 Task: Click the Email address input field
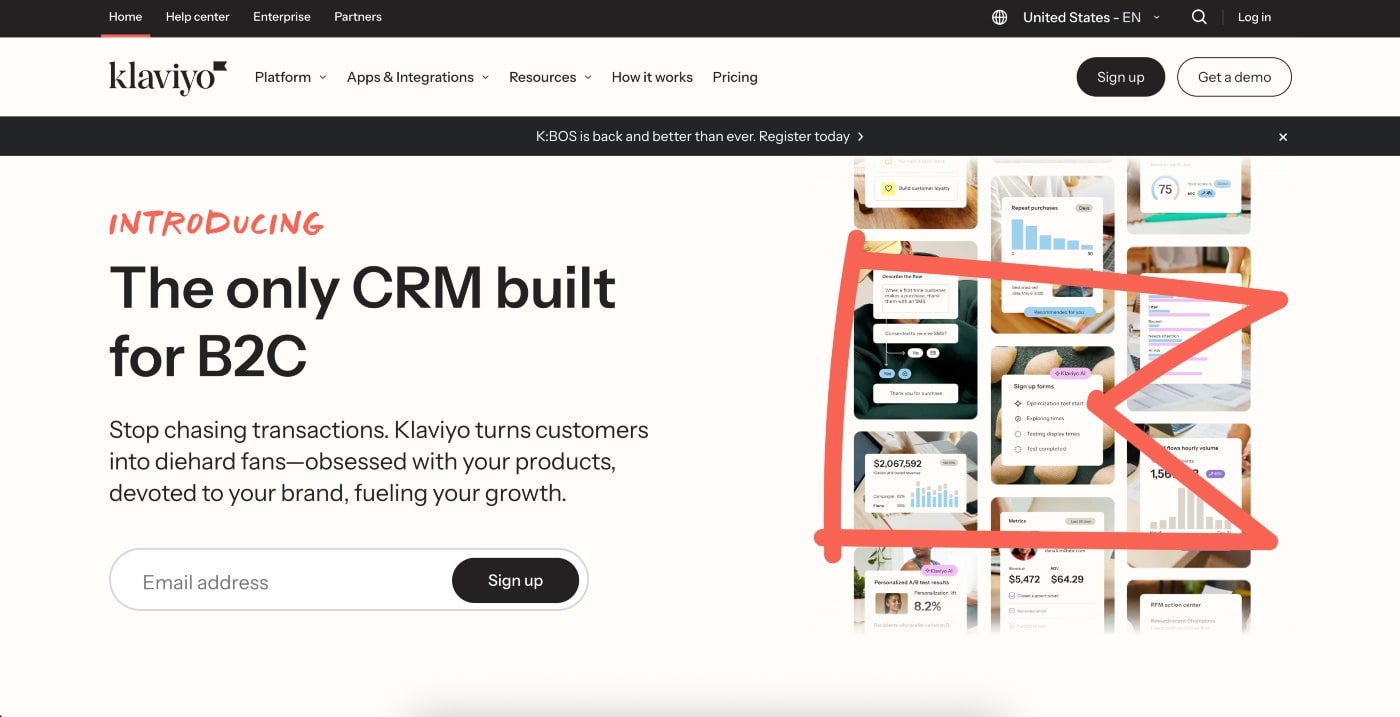(280, 581)
